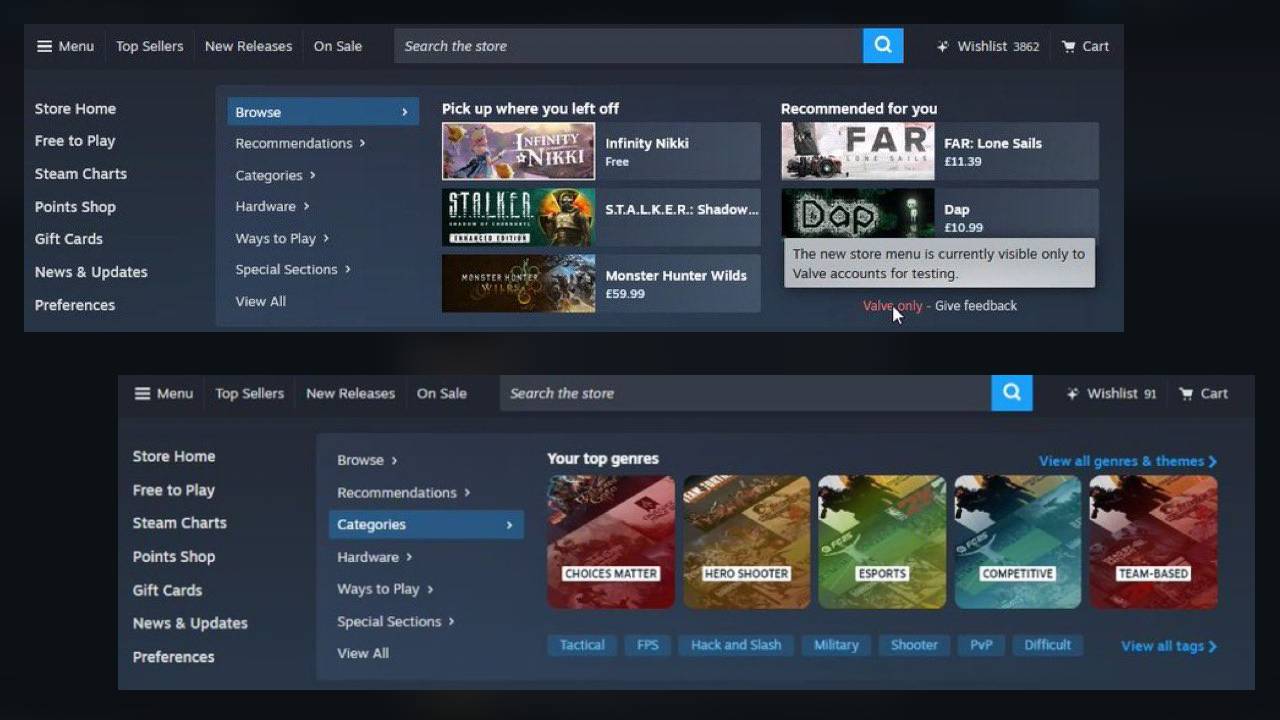Image resolution: width=1280 pixels, height=720 pixels.
Task: Select Top Sellers in the lower bar
Action: pyautogui.click(x=249, y=393)
